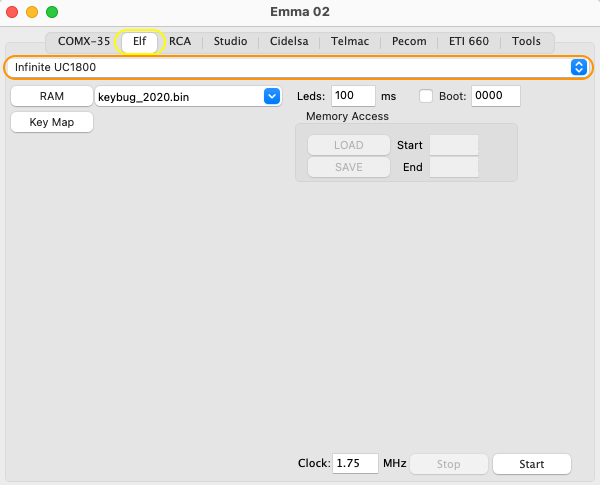The image size is (600, 485).
Task: Select the Elf tab
Action: click(x=140, y=41)
